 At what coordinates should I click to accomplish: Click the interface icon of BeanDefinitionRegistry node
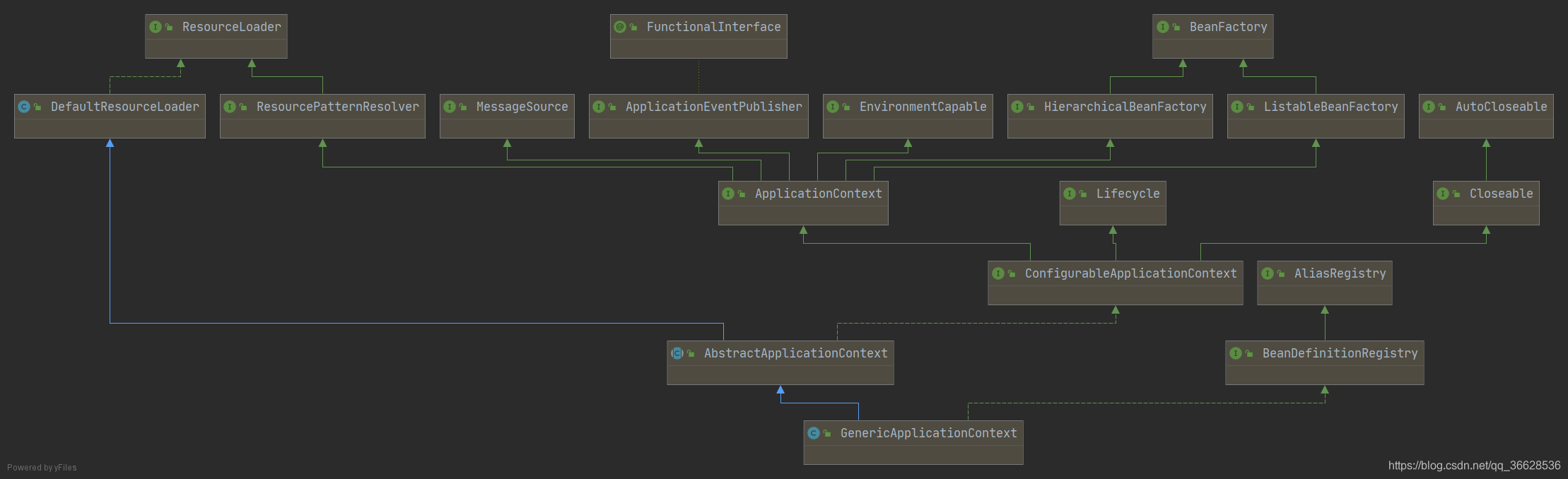pos(1236,353)
